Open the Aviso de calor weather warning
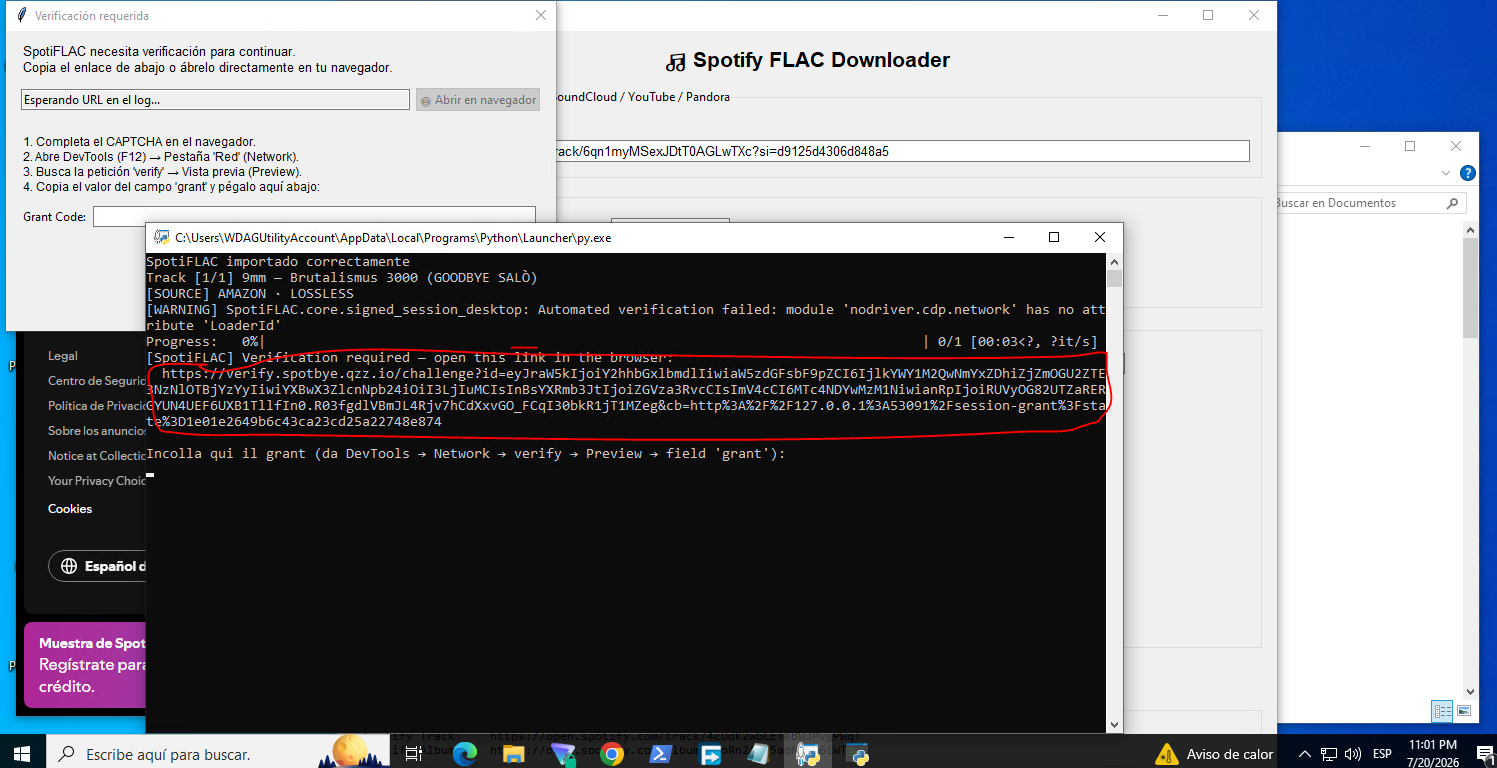 tap(1214, 754)
